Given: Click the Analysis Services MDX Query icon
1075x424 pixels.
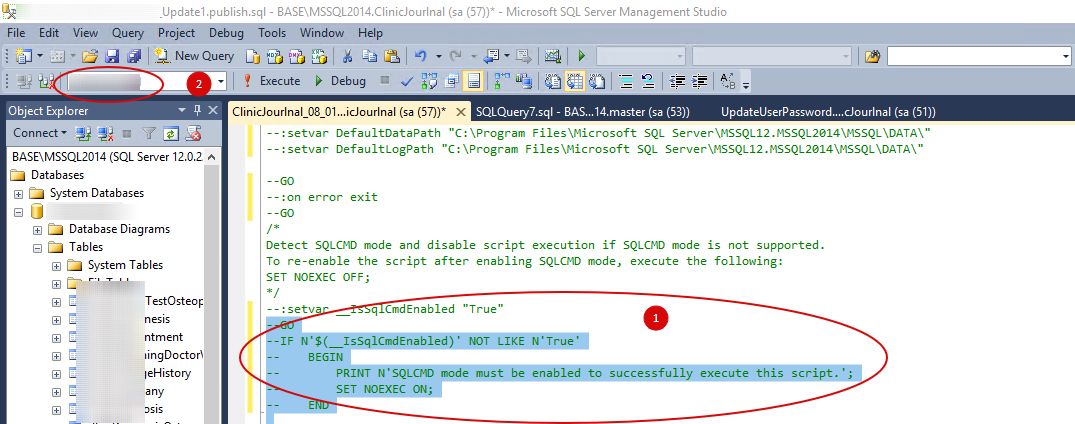Looking at the screenshot, I should coord(275,56).
